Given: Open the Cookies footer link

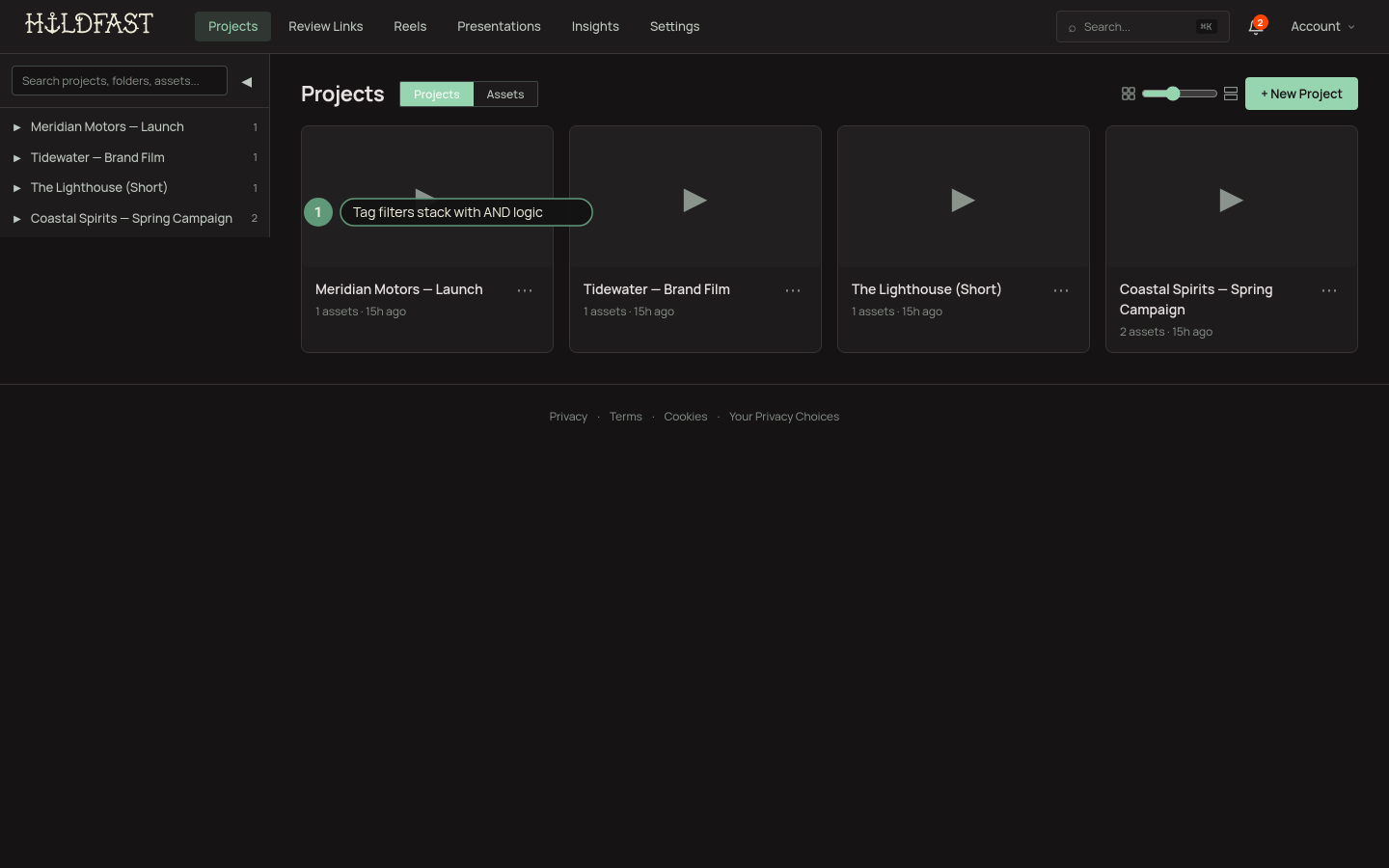Looking at the screenshot, I should [686, 417].
